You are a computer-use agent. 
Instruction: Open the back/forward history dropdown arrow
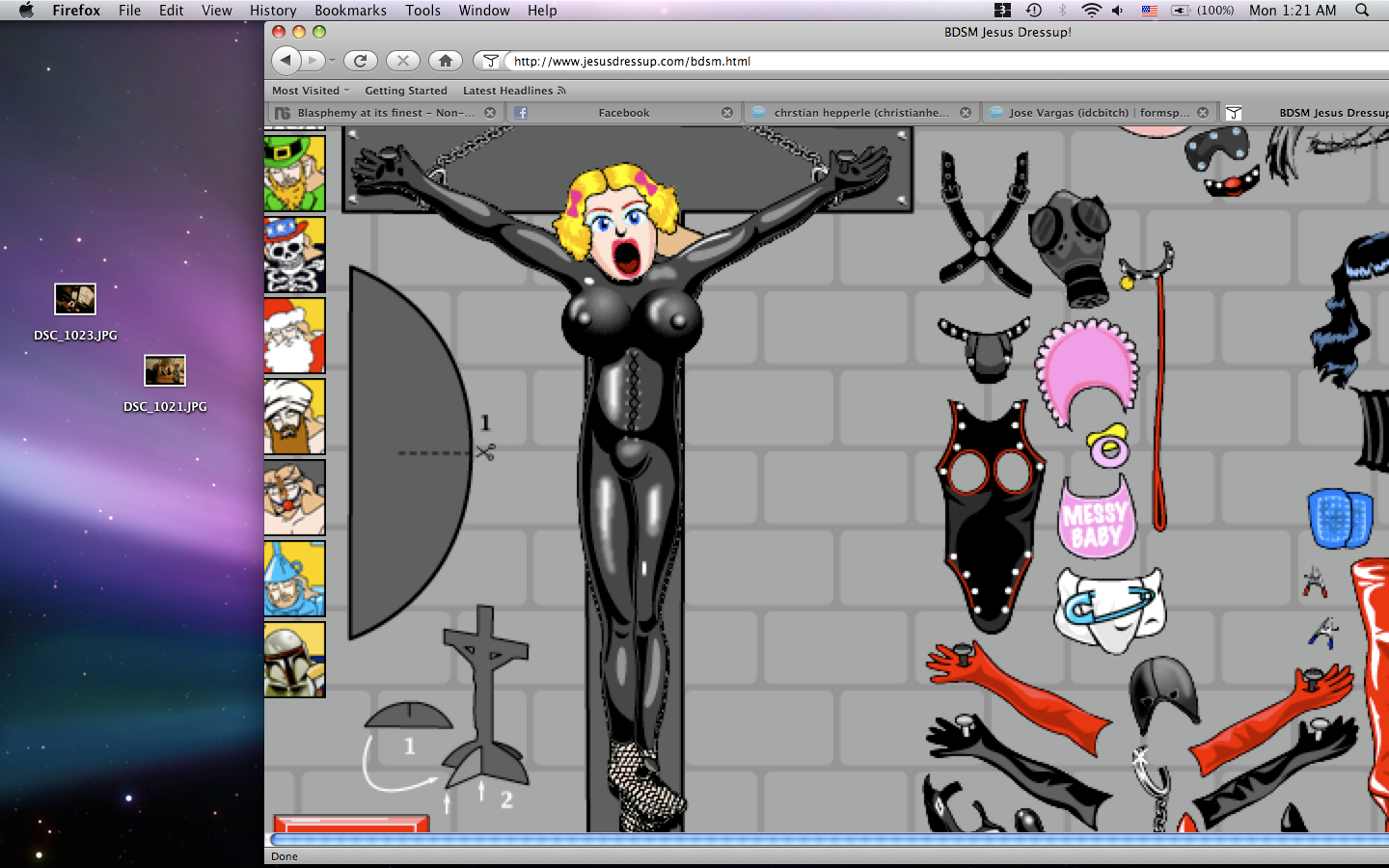(332, 61)
